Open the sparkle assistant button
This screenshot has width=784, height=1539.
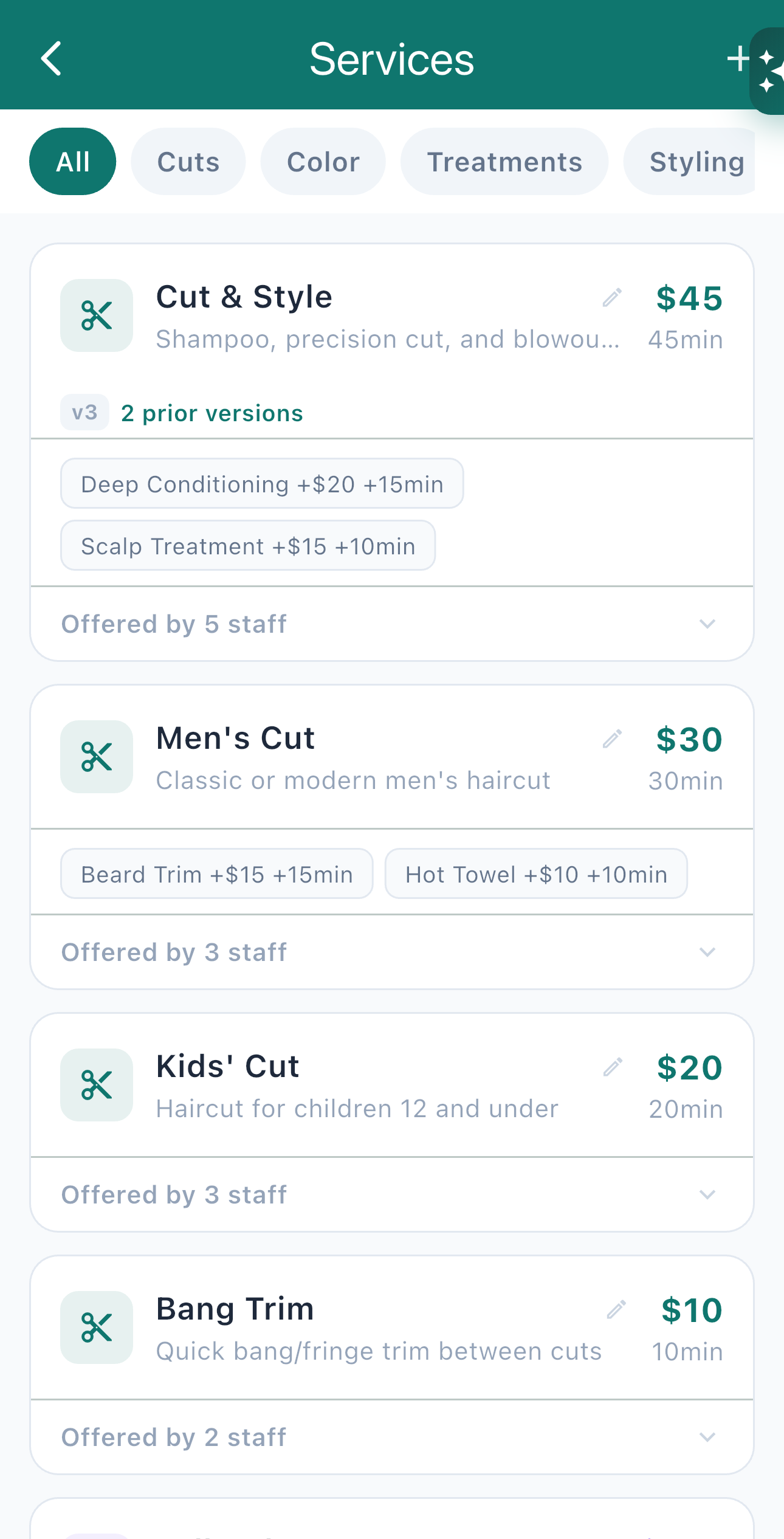768,71
